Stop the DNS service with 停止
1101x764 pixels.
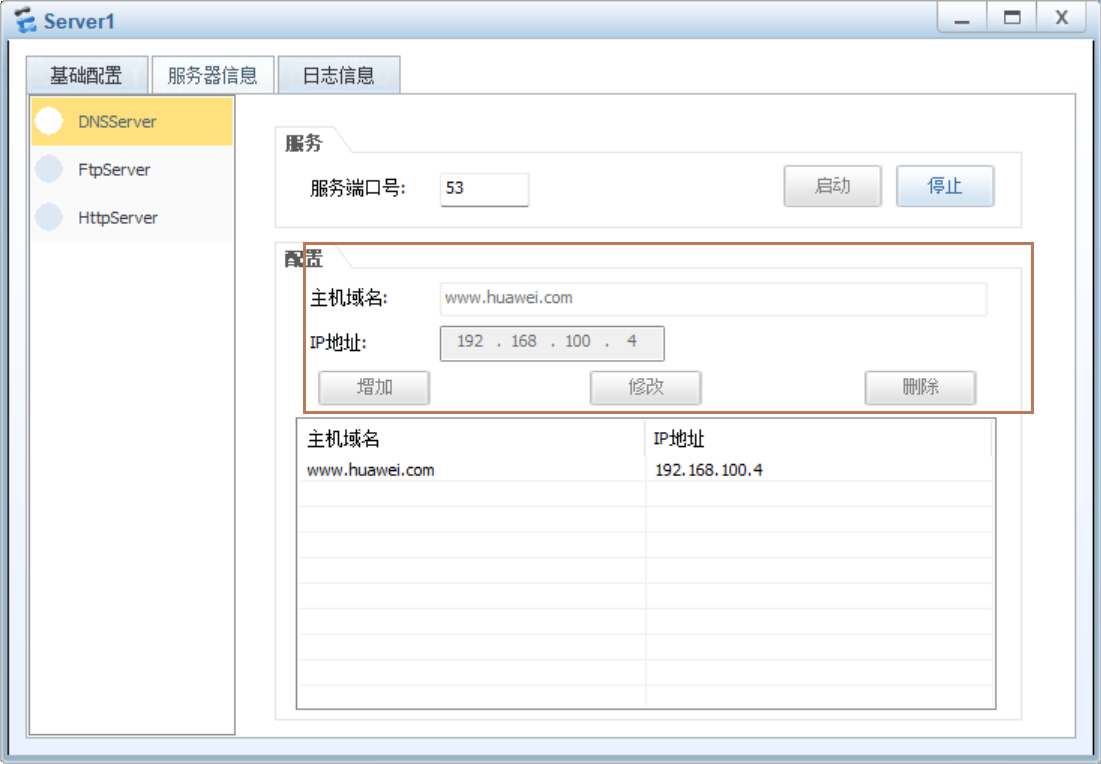(945, 186)
